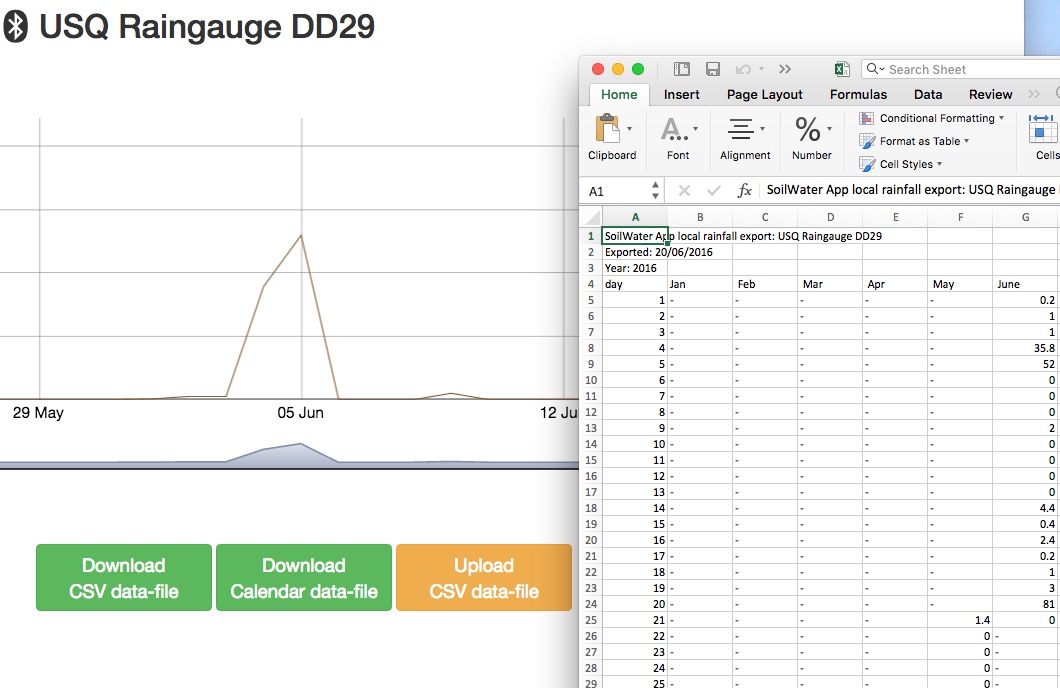Open the Number group dropdown arrow
This screenshot has height=688, width=1060.
click(x=829, y=128)
